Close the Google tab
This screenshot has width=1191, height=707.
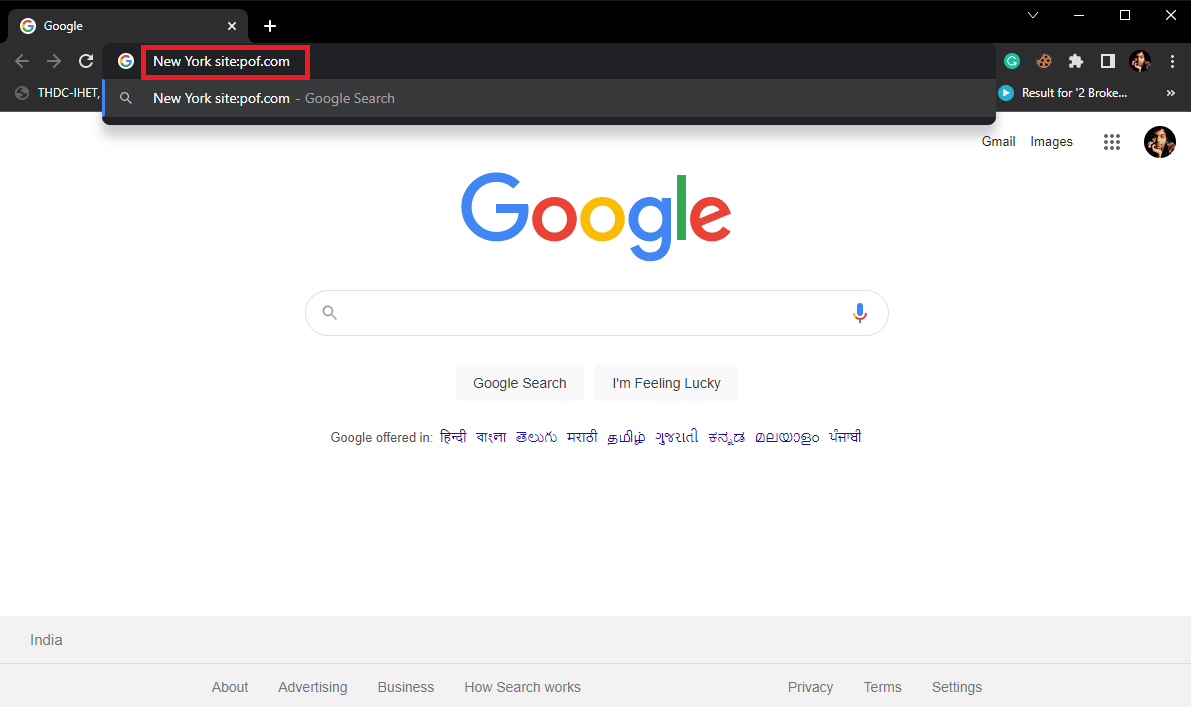232,26
